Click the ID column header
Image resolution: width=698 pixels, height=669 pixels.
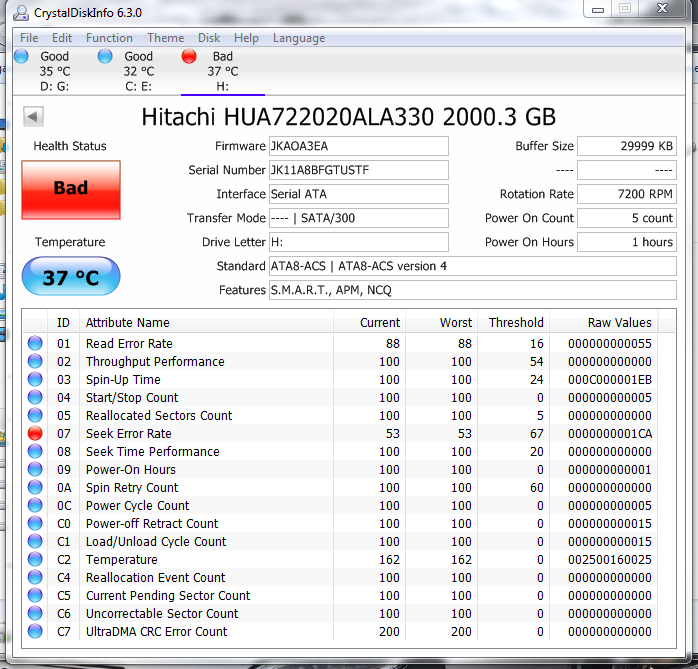pyautogui.click(x=63, y=322)
